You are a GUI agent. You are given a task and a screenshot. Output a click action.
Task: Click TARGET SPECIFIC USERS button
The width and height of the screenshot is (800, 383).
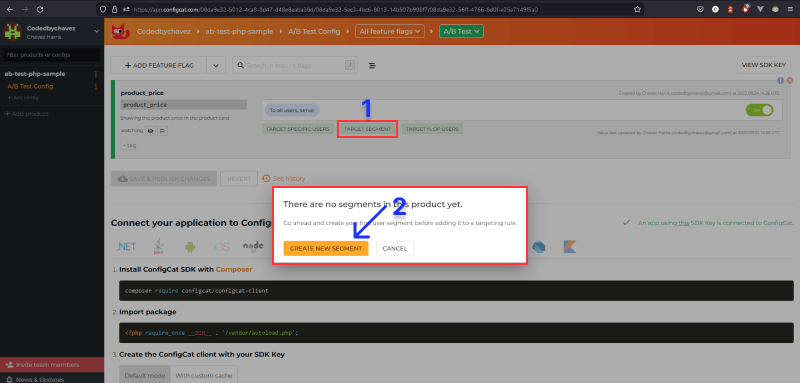tap(297, 129)
